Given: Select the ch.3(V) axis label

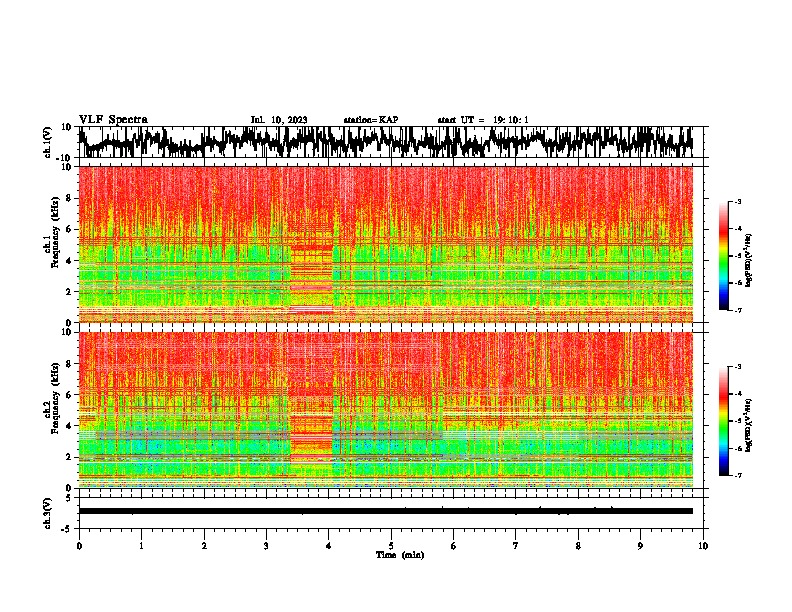Looking at the screenshot, I should click(x=48, y=513).
